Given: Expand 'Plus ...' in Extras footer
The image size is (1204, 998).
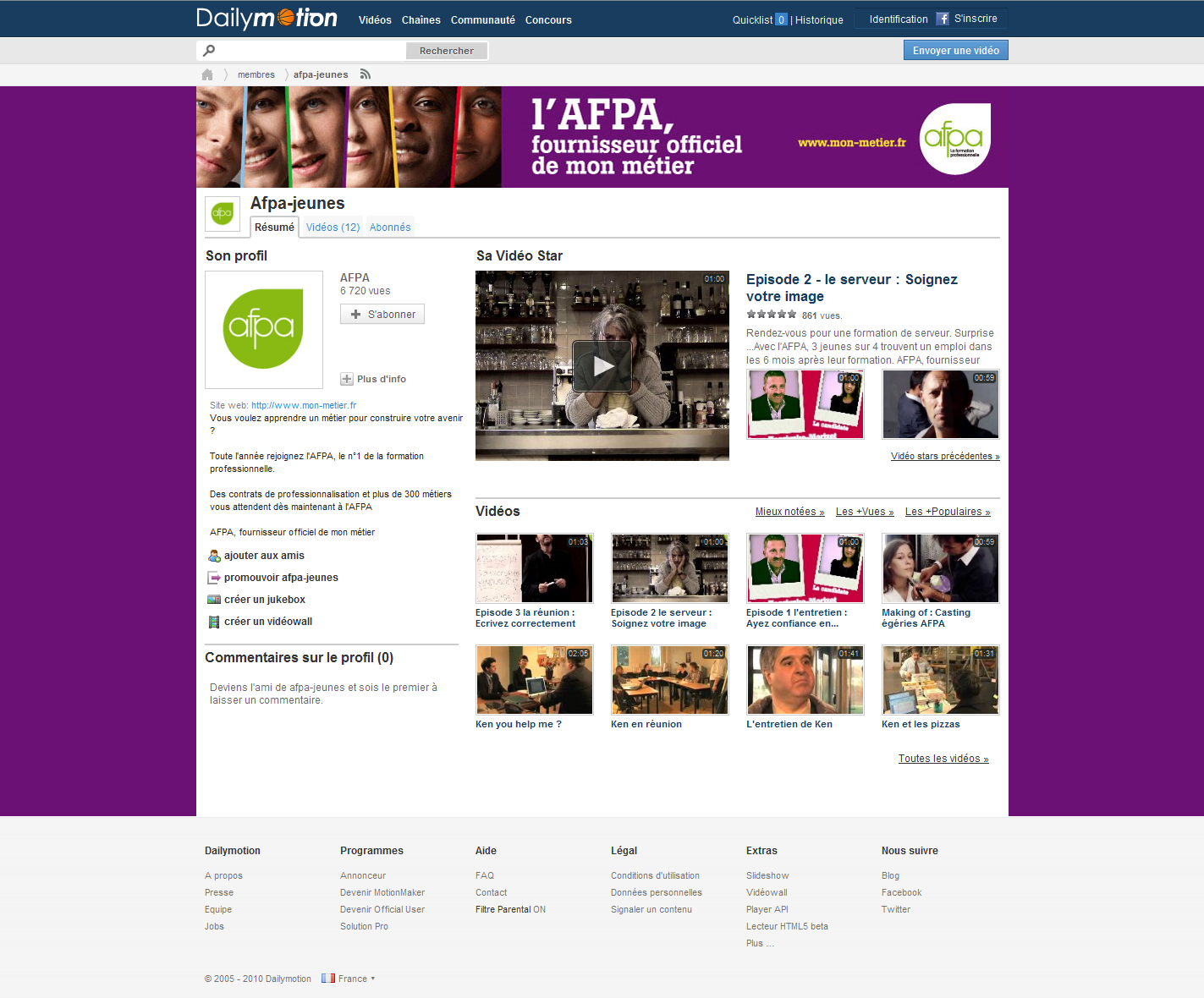Looking at the screenshot, I should [x=760, y=943].
